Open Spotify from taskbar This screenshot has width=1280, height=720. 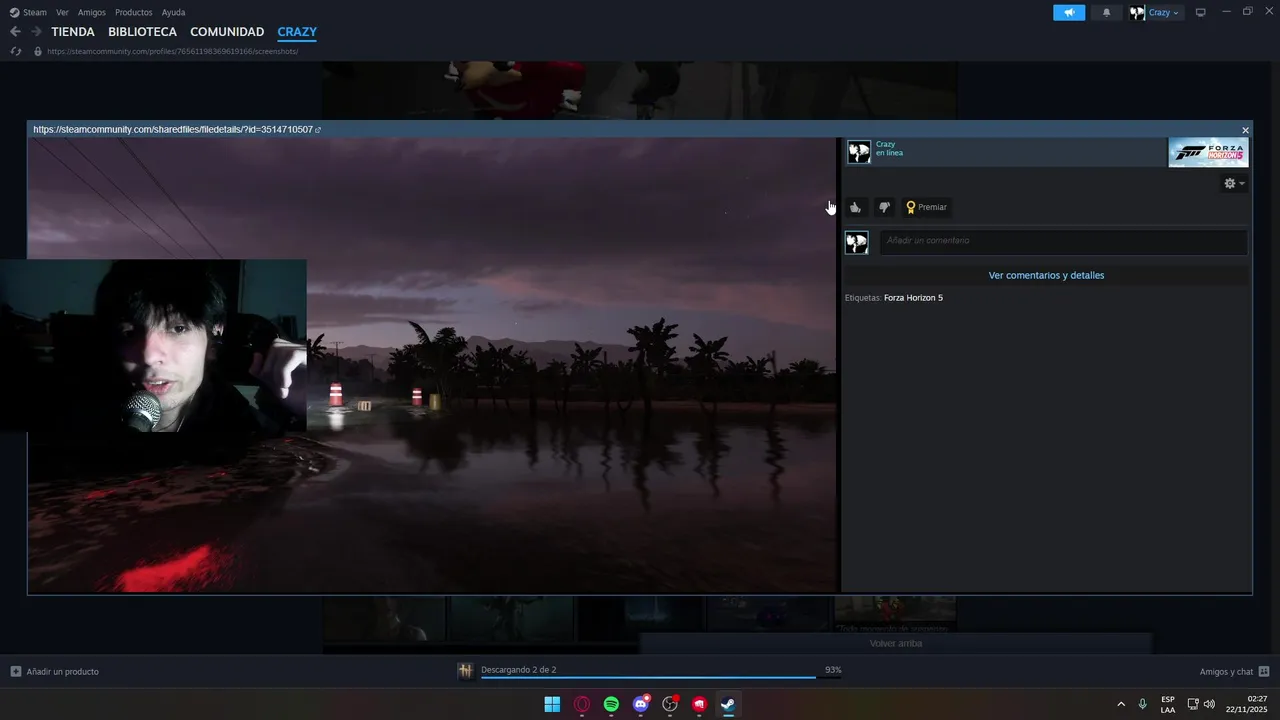(x=611, y=704)
